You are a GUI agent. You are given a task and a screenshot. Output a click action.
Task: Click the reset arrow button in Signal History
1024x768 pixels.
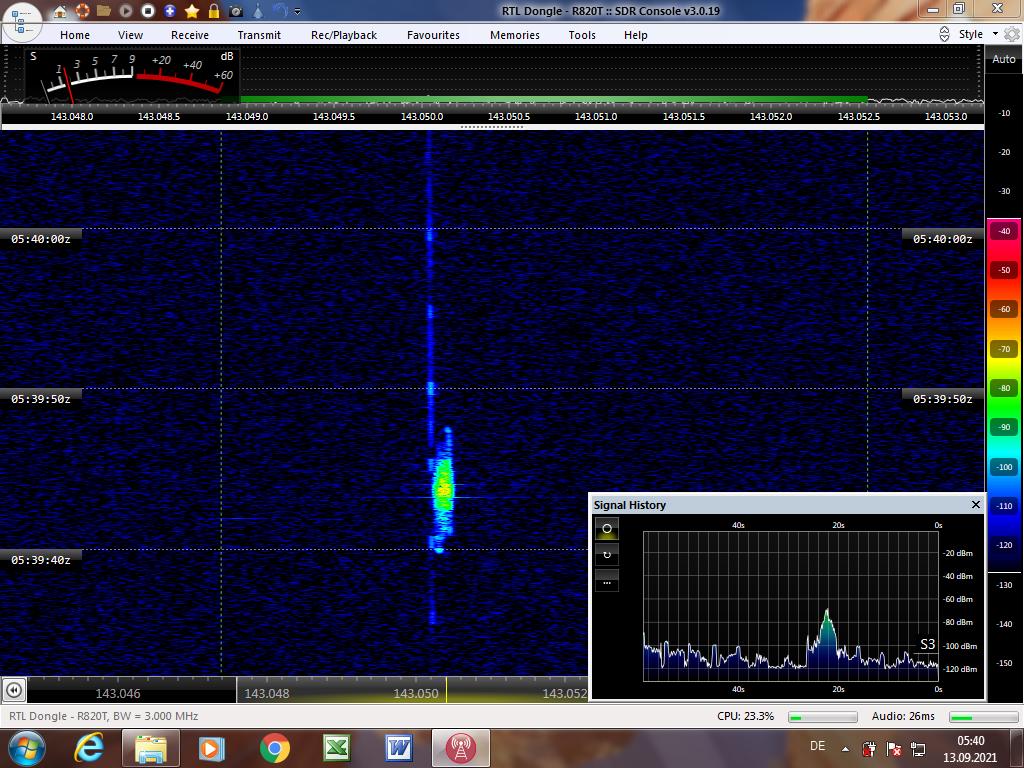(607, 555)
